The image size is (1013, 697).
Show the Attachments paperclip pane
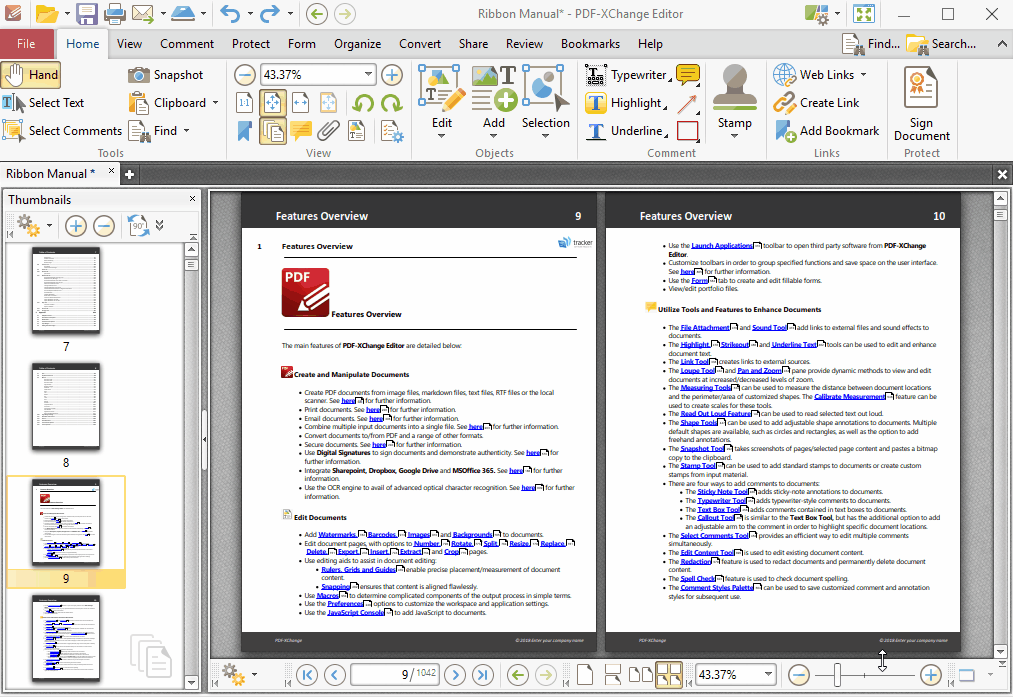point(328,130)
